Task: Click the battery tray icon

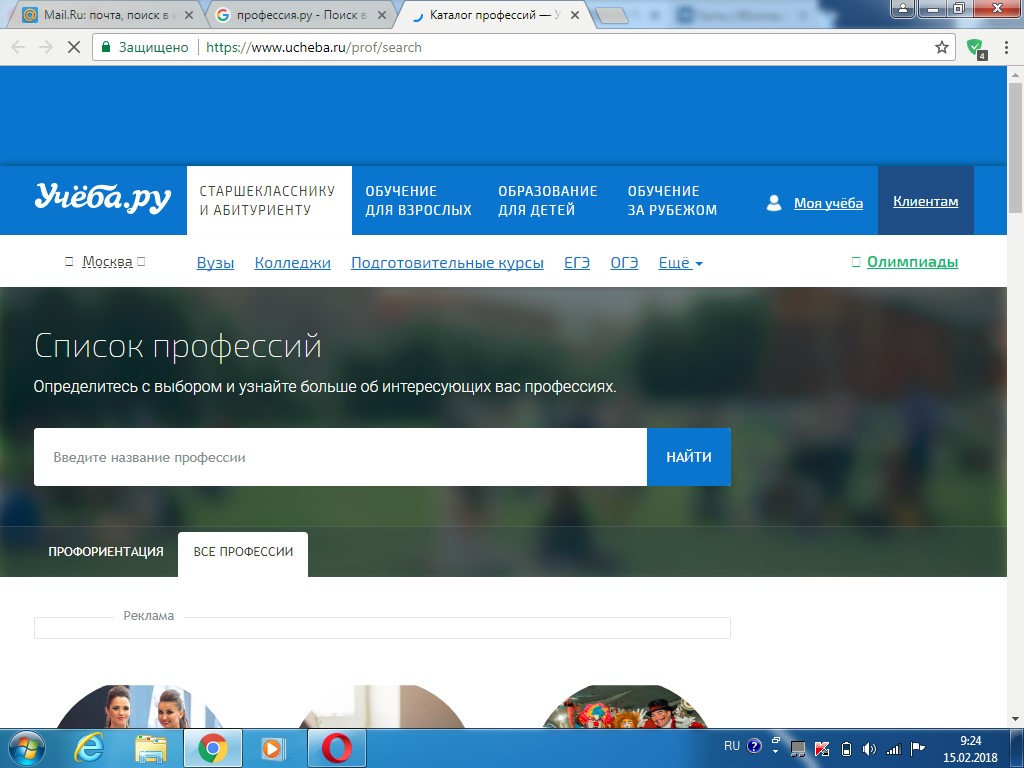Action: 846,748
